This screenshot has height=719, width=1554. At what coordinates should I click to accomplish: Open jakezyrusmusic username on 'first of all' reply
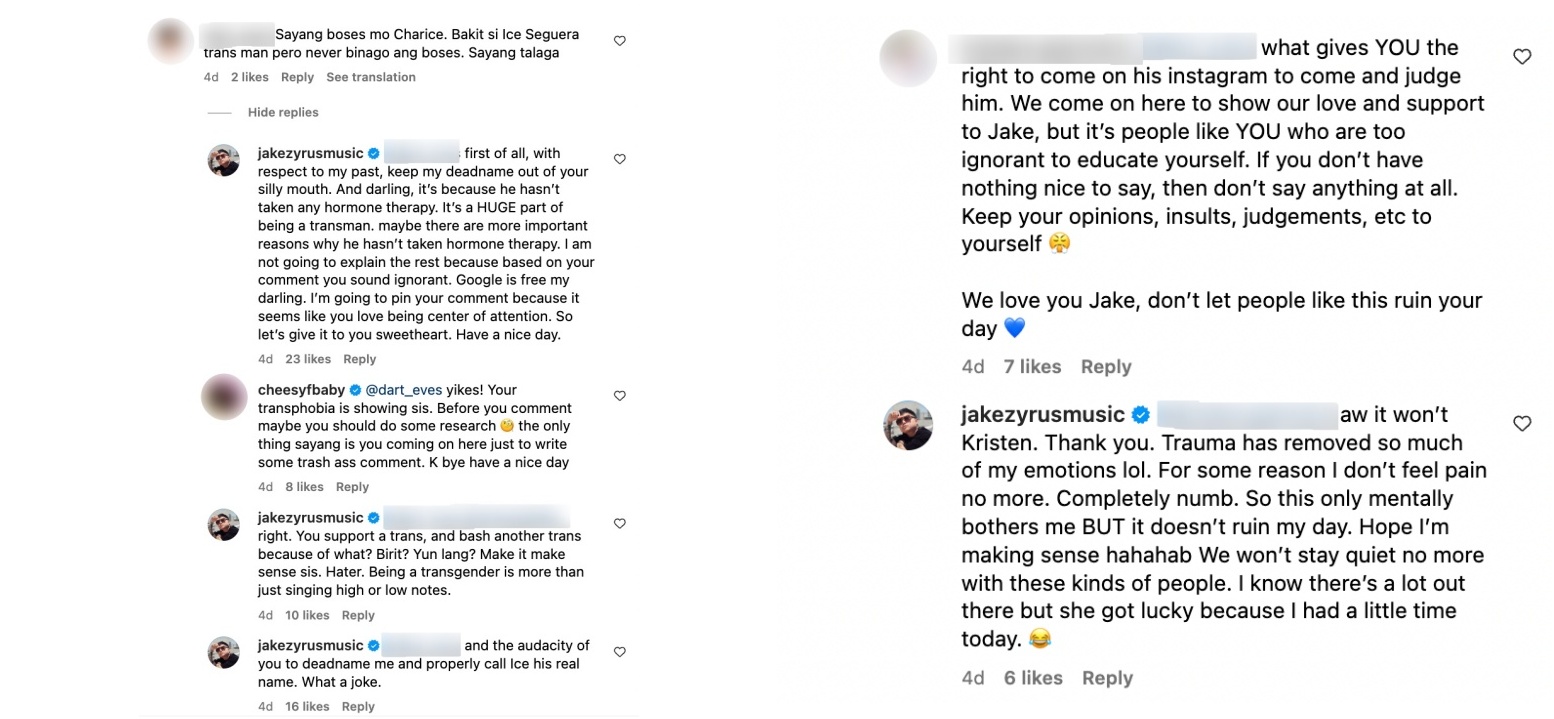pyautogui.click(x=310, y=153)
